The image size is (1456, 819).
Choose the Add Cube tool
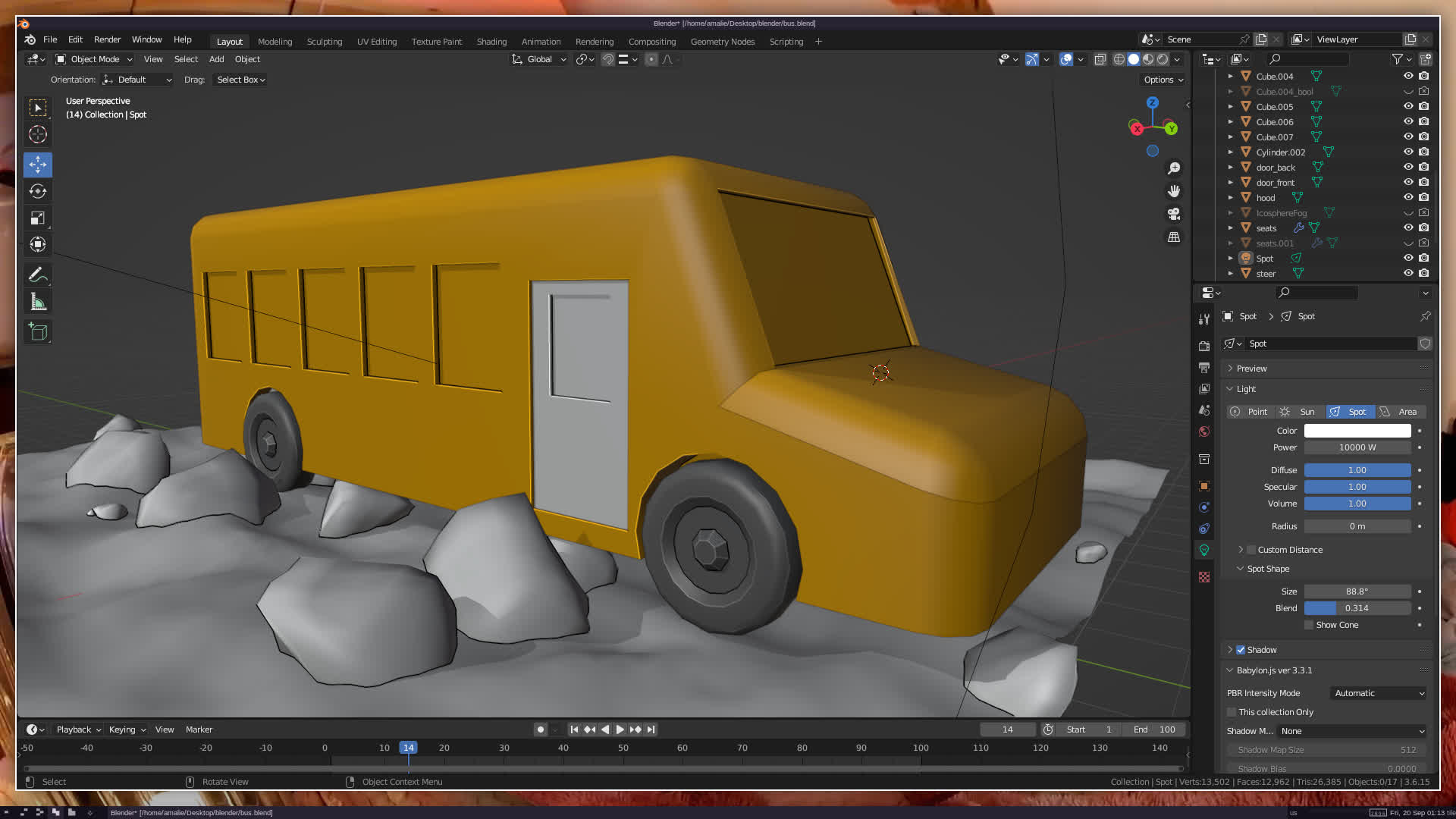point(37,331)
